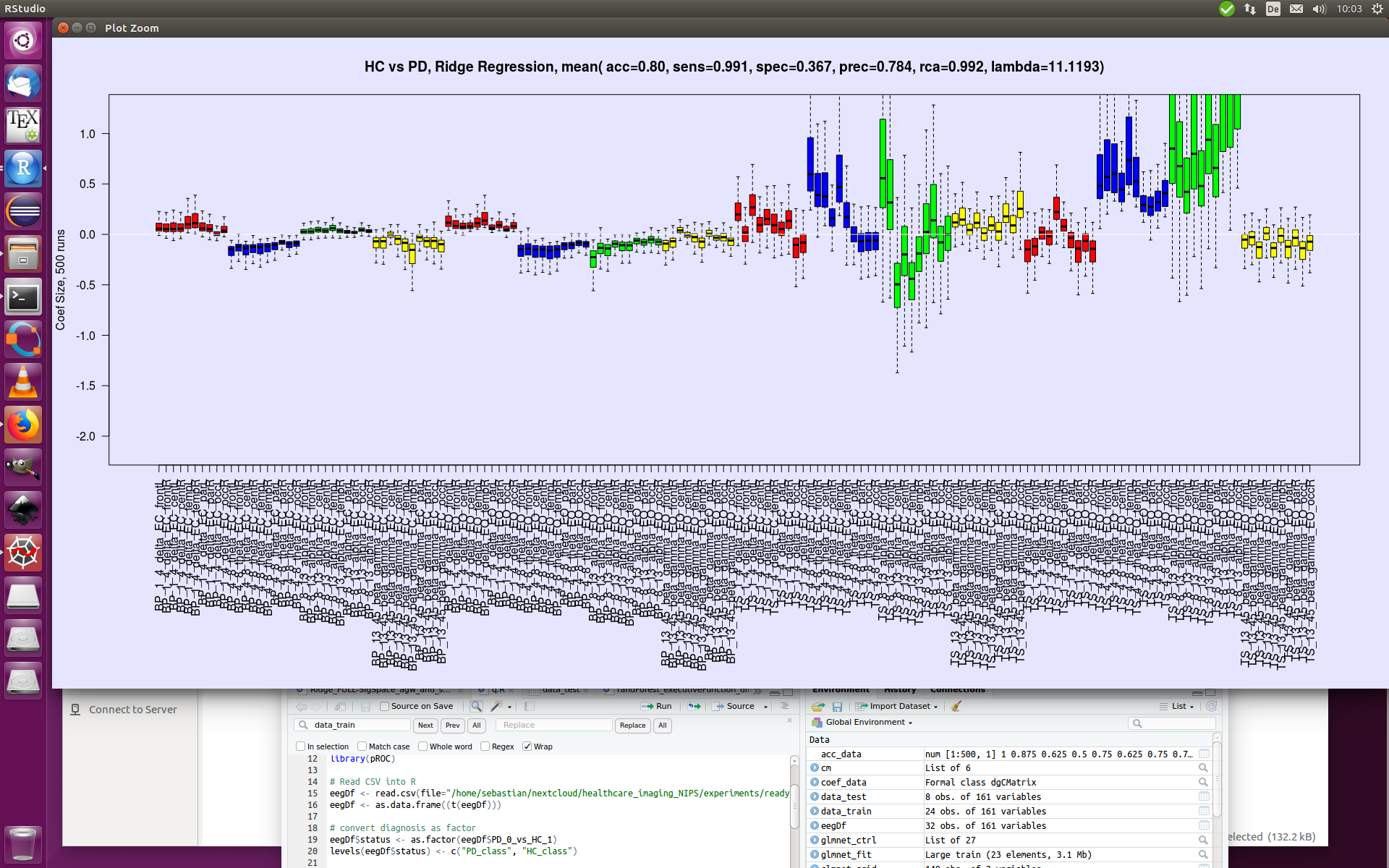Click the re-run previous code icon

(694, 706)
